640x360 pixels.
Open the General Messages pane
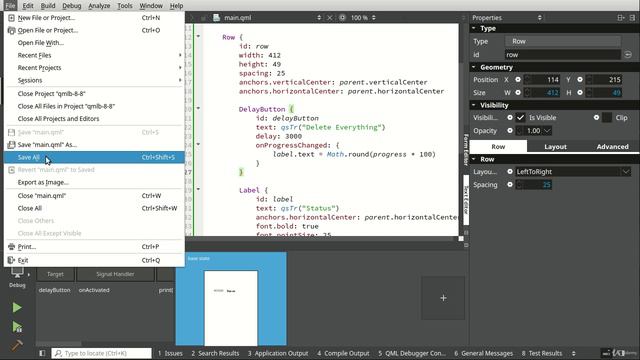click(x=484, y=353)
